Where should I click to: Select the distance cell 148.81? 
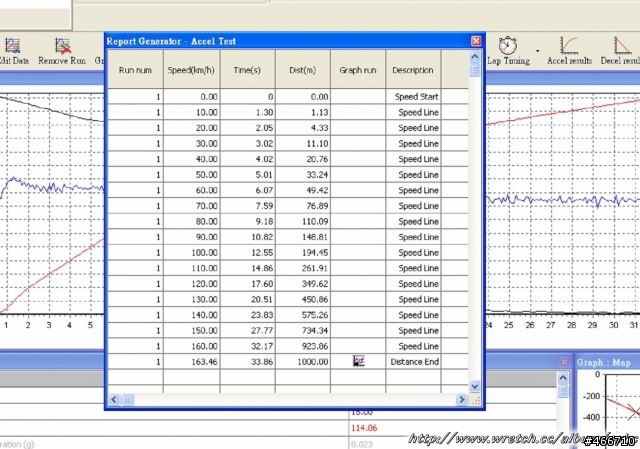(x=303, y=237)
